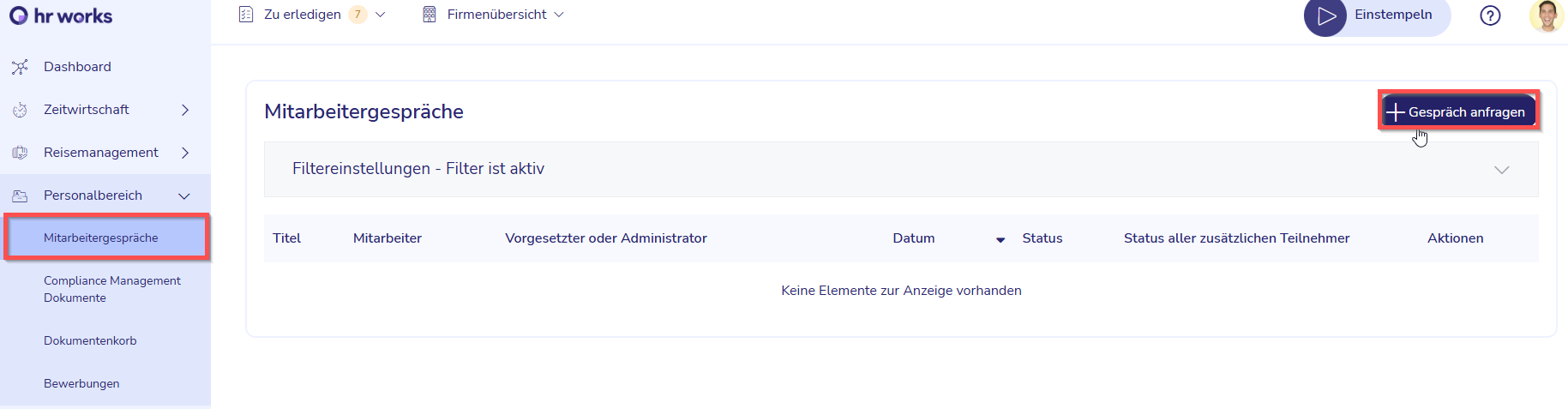Click the Zeitwirtschaft clock icon

tap(20, 110)
